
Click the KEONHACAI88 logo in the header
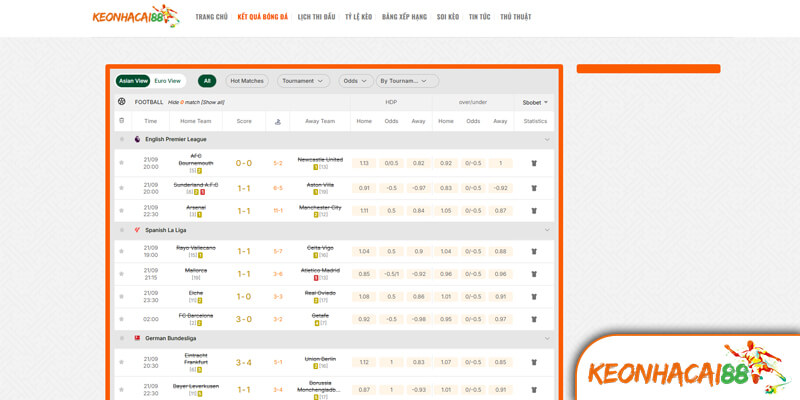pyautogui.click(x=135, y=17)
